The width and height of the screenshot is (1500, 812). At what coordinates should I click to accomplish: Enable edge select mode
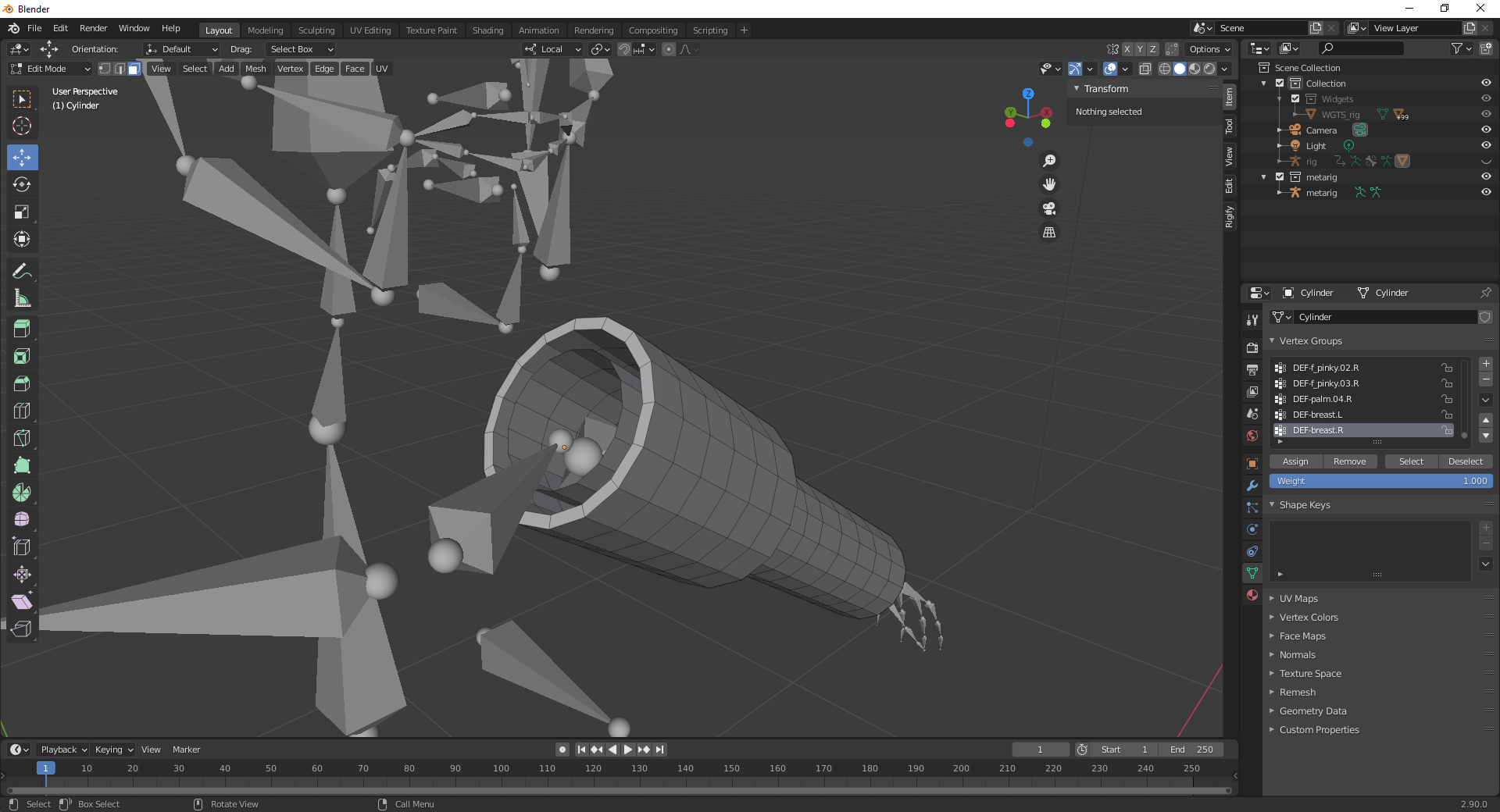[x=120, y=69]
